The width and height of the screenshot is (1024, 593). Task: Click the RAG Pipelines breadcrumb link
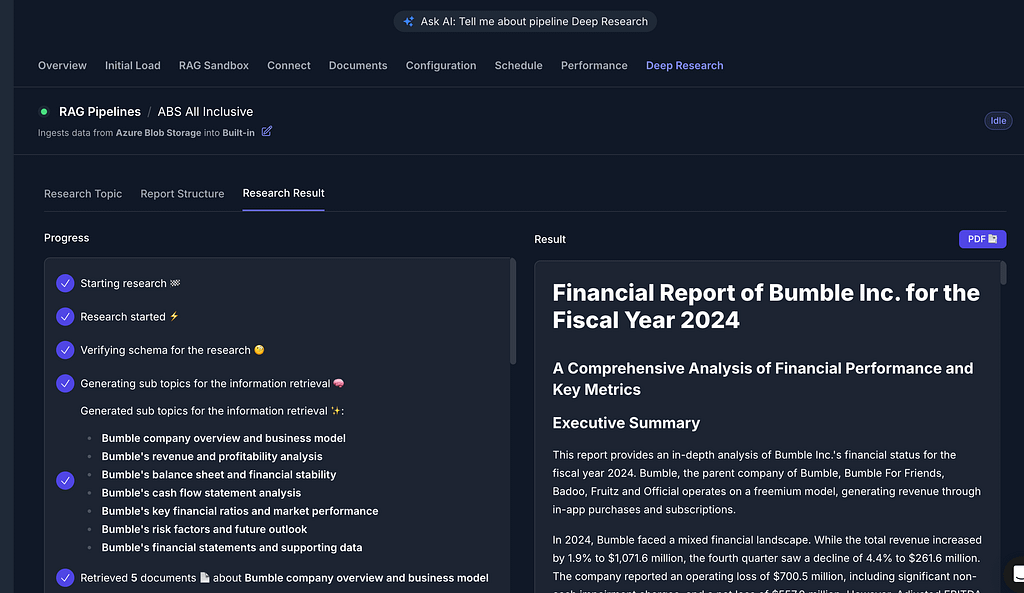pos(100,112)
